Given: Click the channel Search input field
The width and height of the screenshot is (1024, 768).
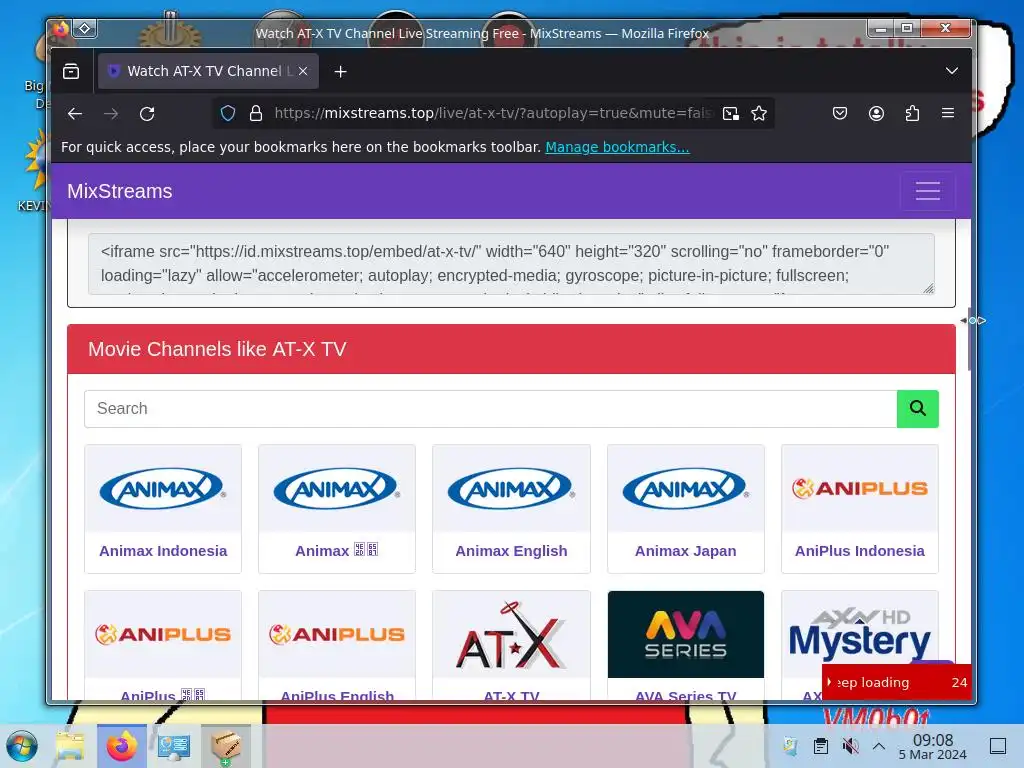Looking at the screenshot, I should (x=490, y=409).
